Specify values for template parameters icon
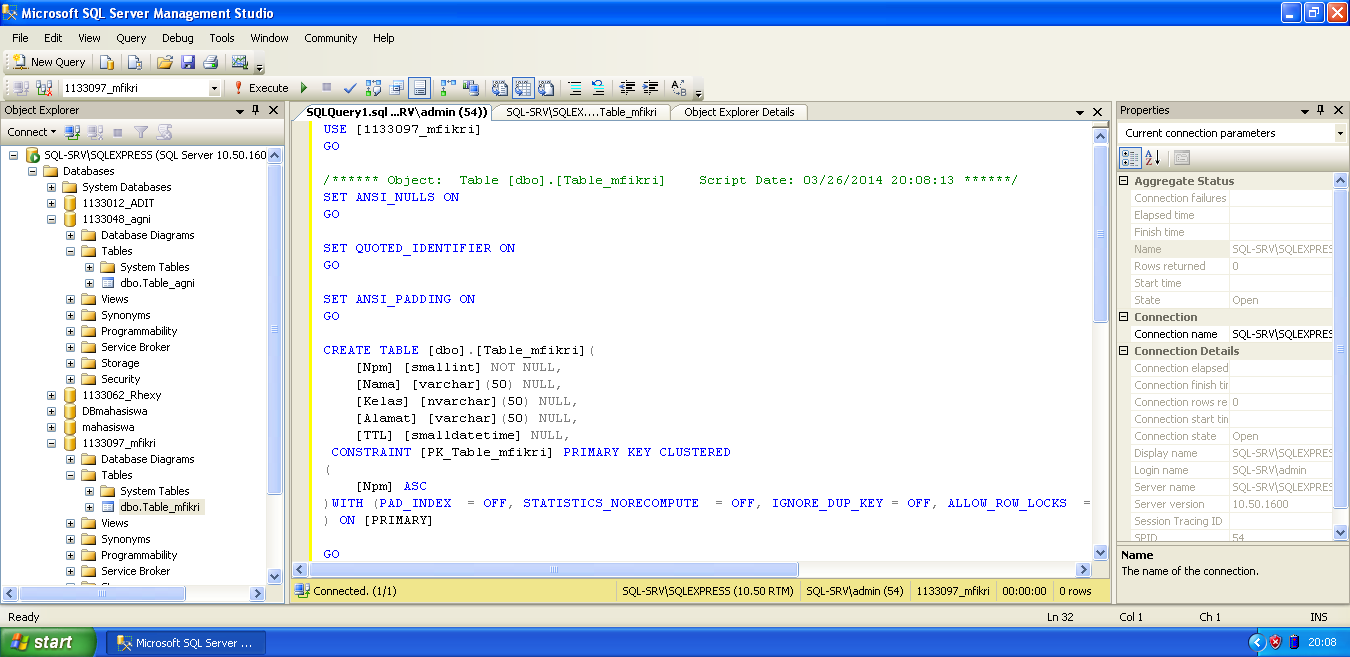Screen dimensions: 1350x657 pos(679,88)
